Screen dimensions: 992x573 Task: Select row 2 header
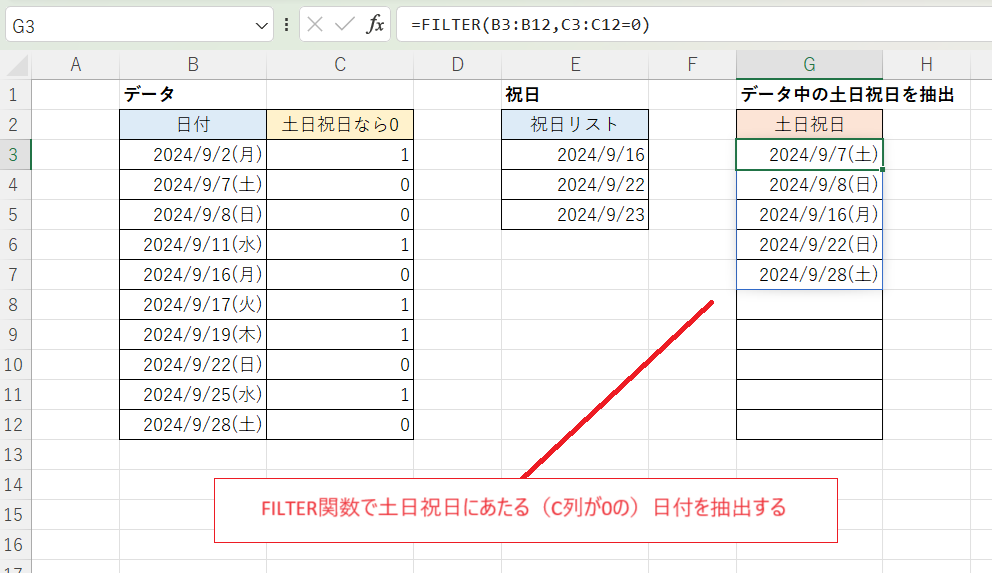click(x=15, y=125)
